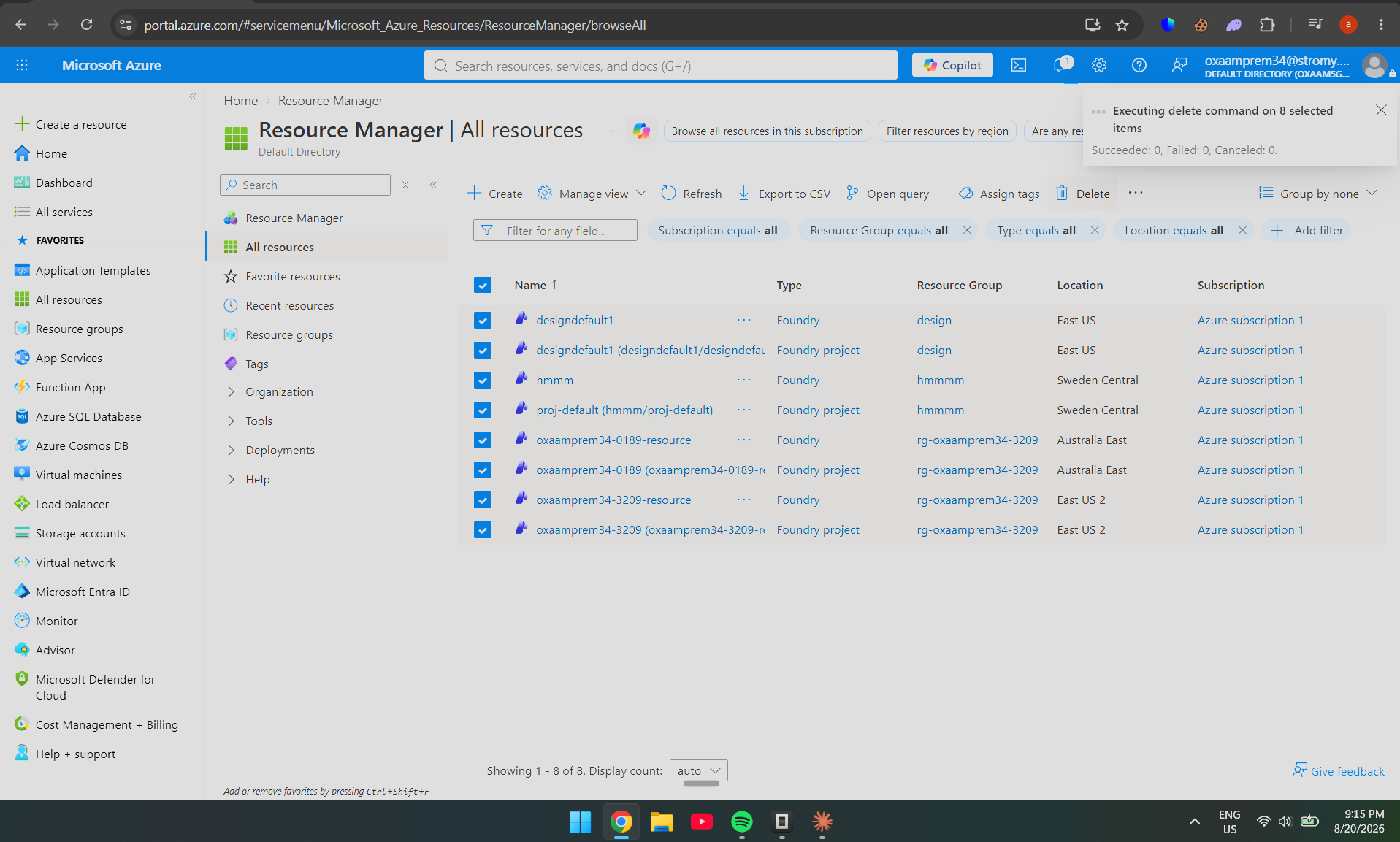Remove the Resource Group equals all filter

click(967, 230)
